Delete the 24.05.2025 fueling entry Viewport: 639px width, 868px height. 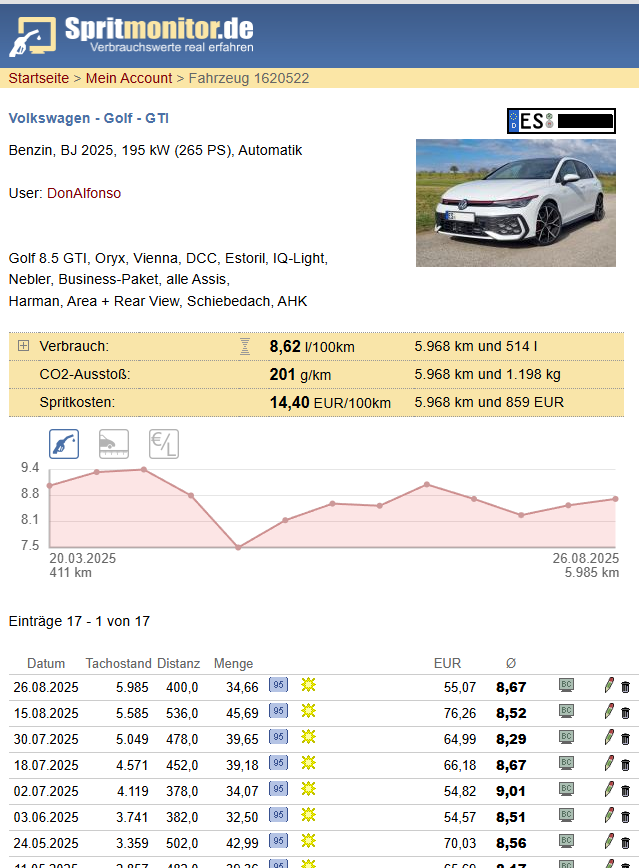point(625,843)
